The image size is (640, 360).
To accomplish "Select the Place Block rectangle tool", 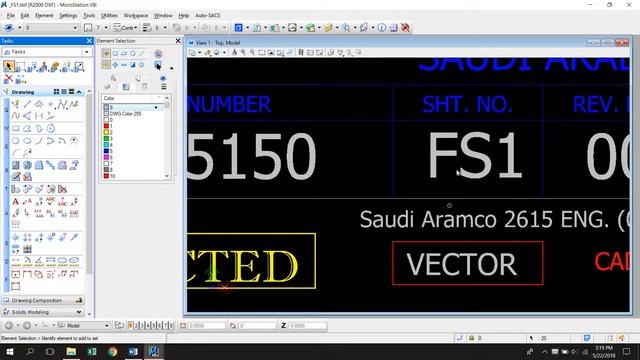I will (x=16, y=129).
